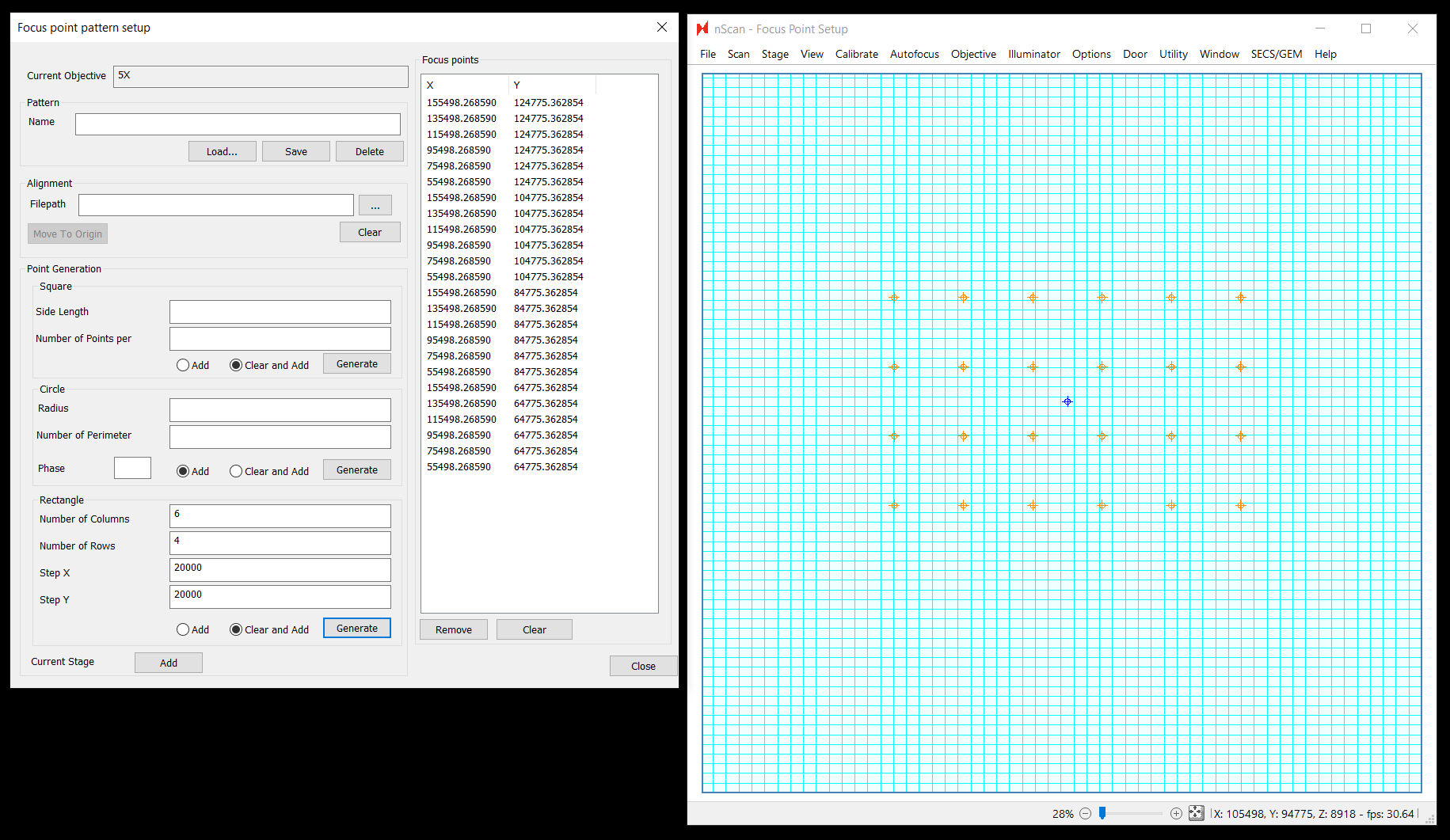Open the SECS/GEM menu
The height and width of the screenshot is (840, 1450).
click(x=1276, y=55)
